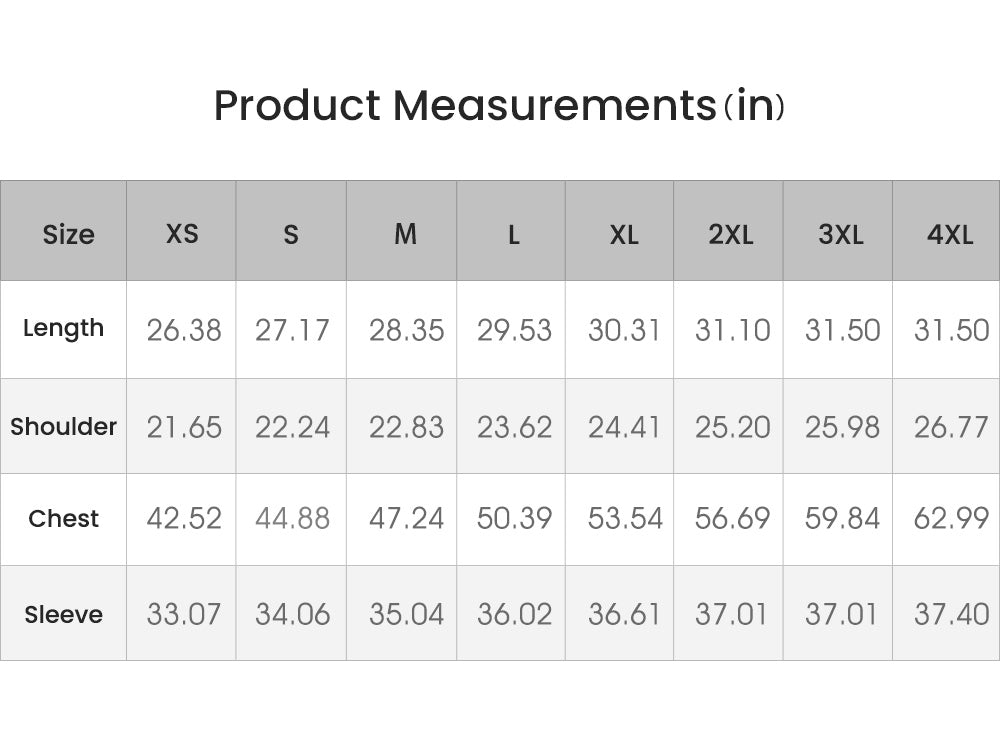Select the 2XL sleeve value 37.01
The image size is (1000, 750).
732,614
